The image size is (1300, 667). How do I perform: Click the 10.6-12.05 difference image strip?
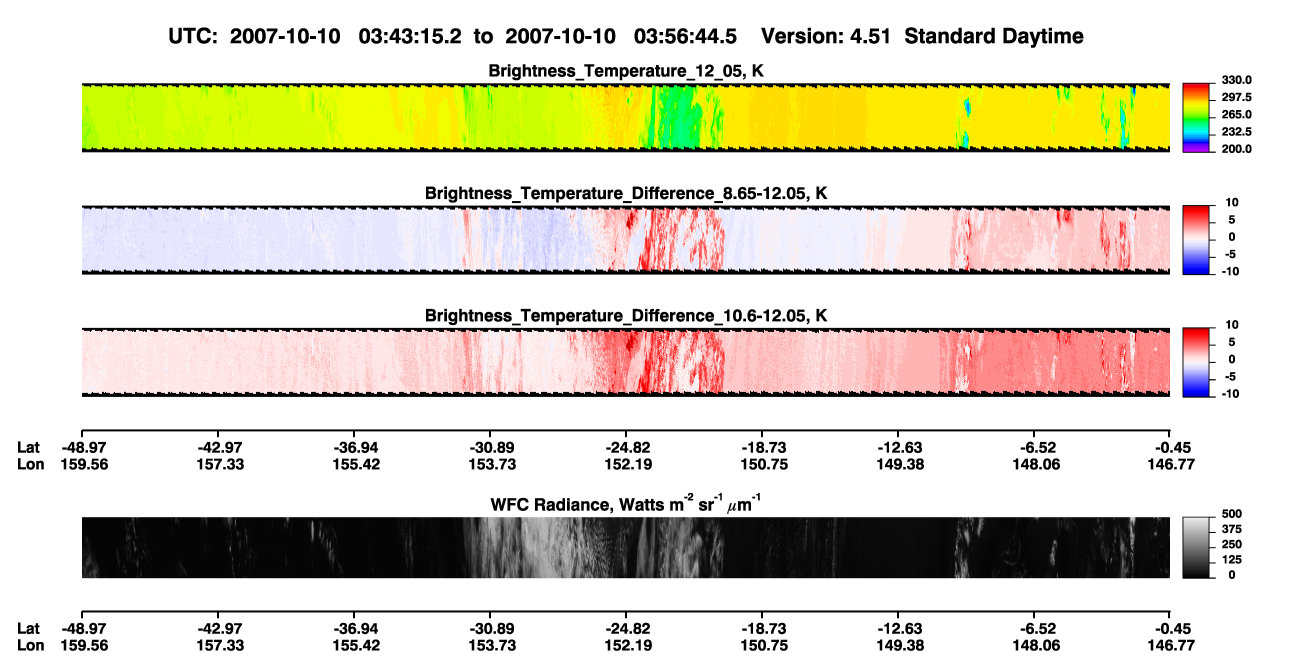pyautogui.click(x=625, y=362)
